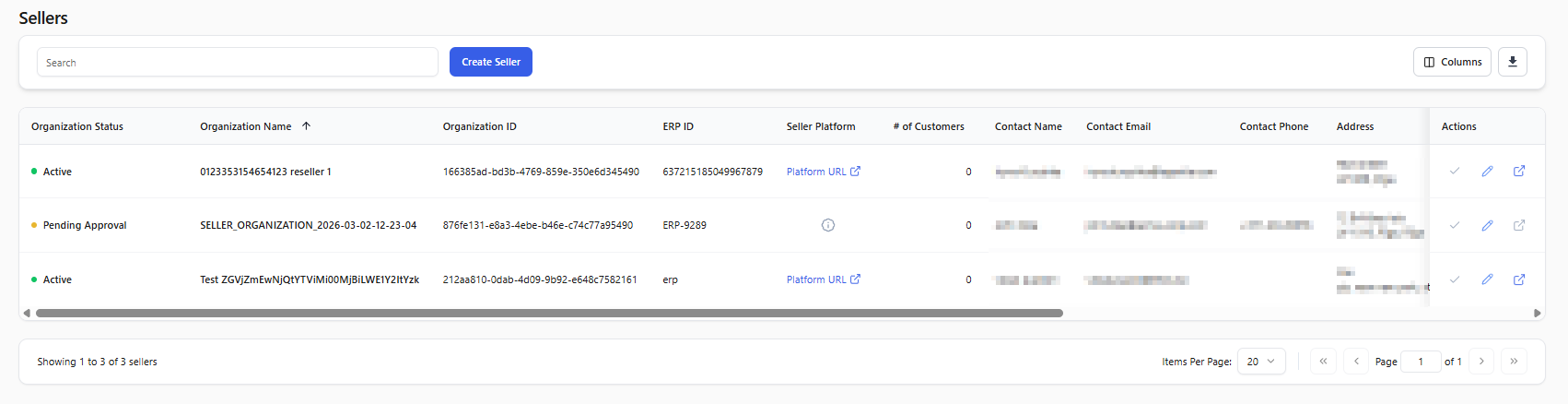Screen dimensions: 1568x404
Task: Go to next page chevron button
Action: coord(1481,362)
